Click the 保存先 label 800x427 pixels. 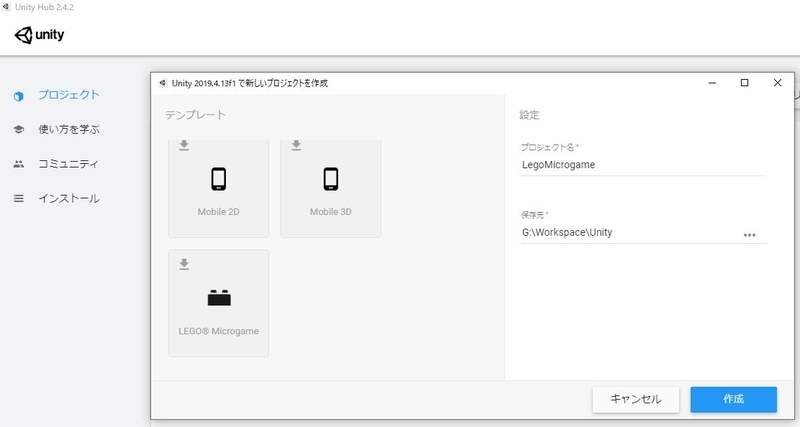point(534,215)
